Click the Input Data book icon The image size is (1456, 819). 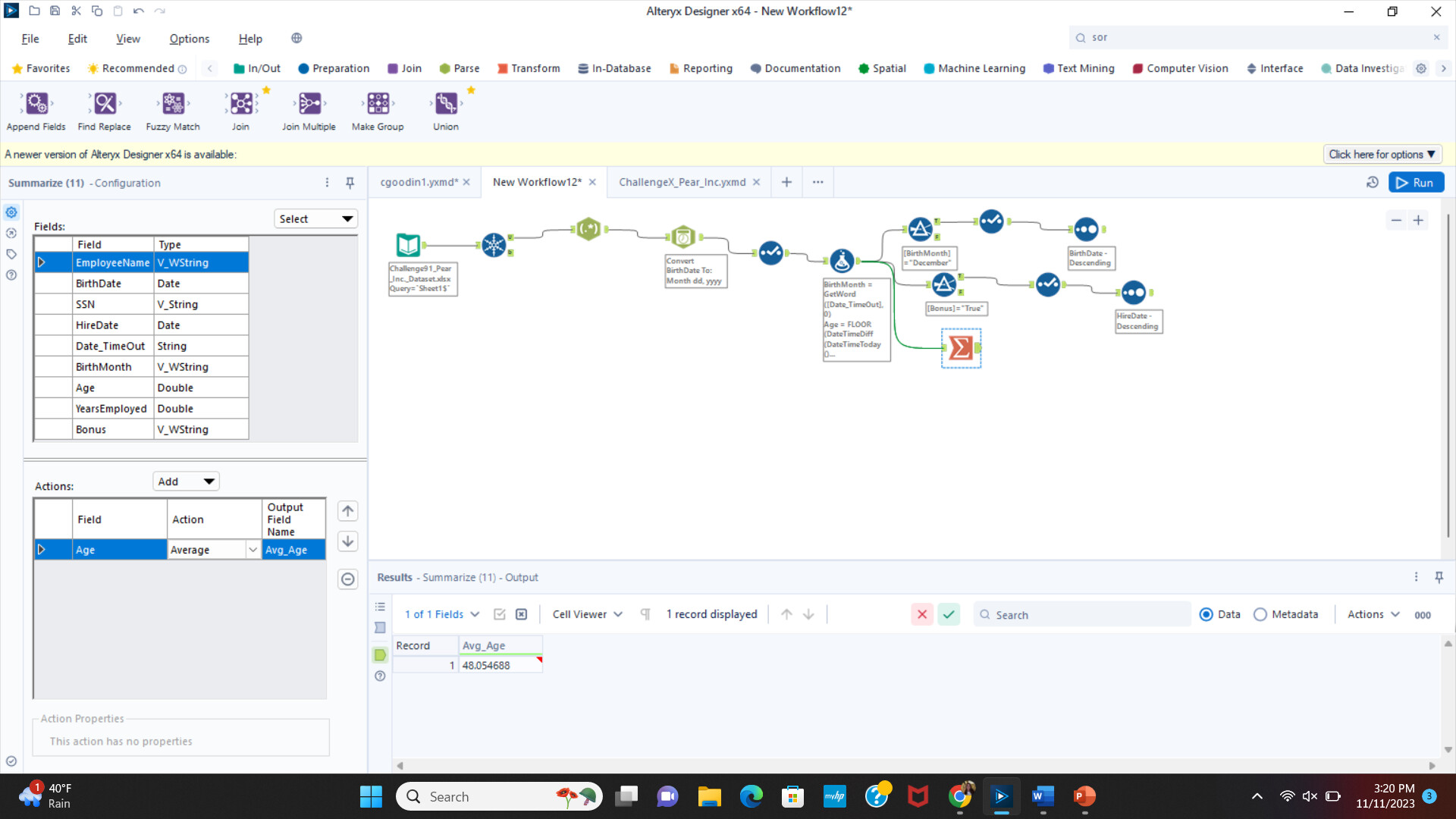click(408, 245)
